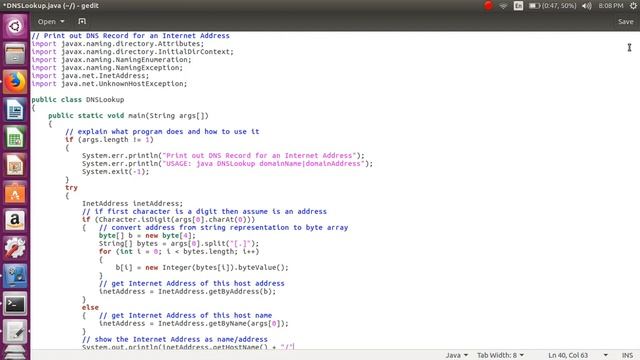Click the 'byte[] b = new byte[4];' line

pyautogui.click(x=147, y=236)
